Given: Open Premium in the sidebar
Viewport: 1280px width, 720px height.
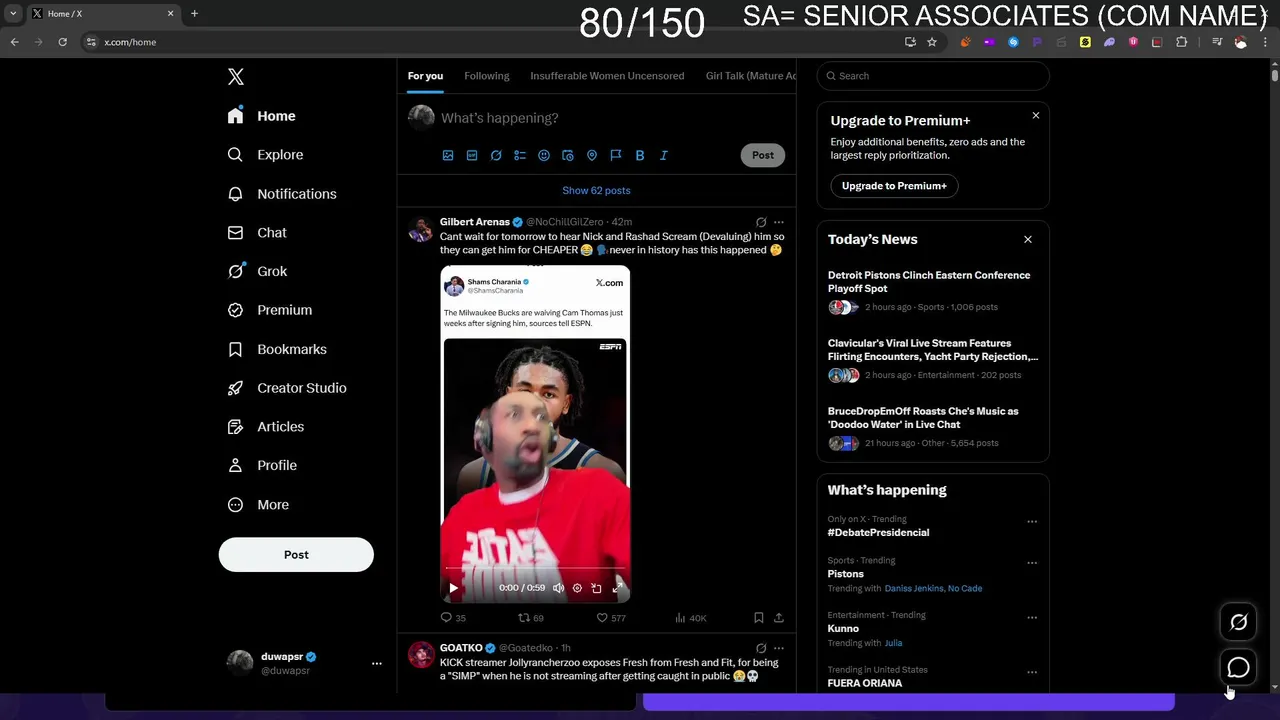Looking at the screenshot, I should 269,310.
